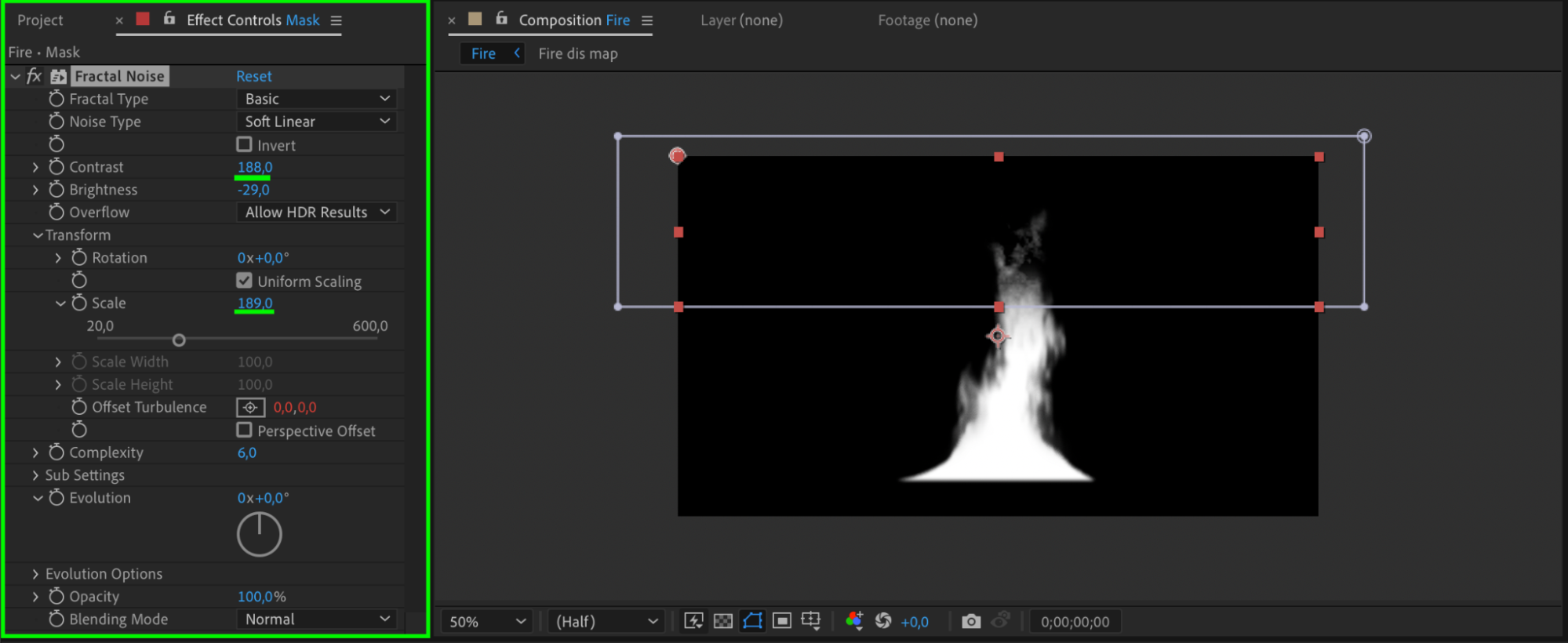Open the Fire dis map composition tab
This screenshot has height=643, width=1568.
coord(577,53)
